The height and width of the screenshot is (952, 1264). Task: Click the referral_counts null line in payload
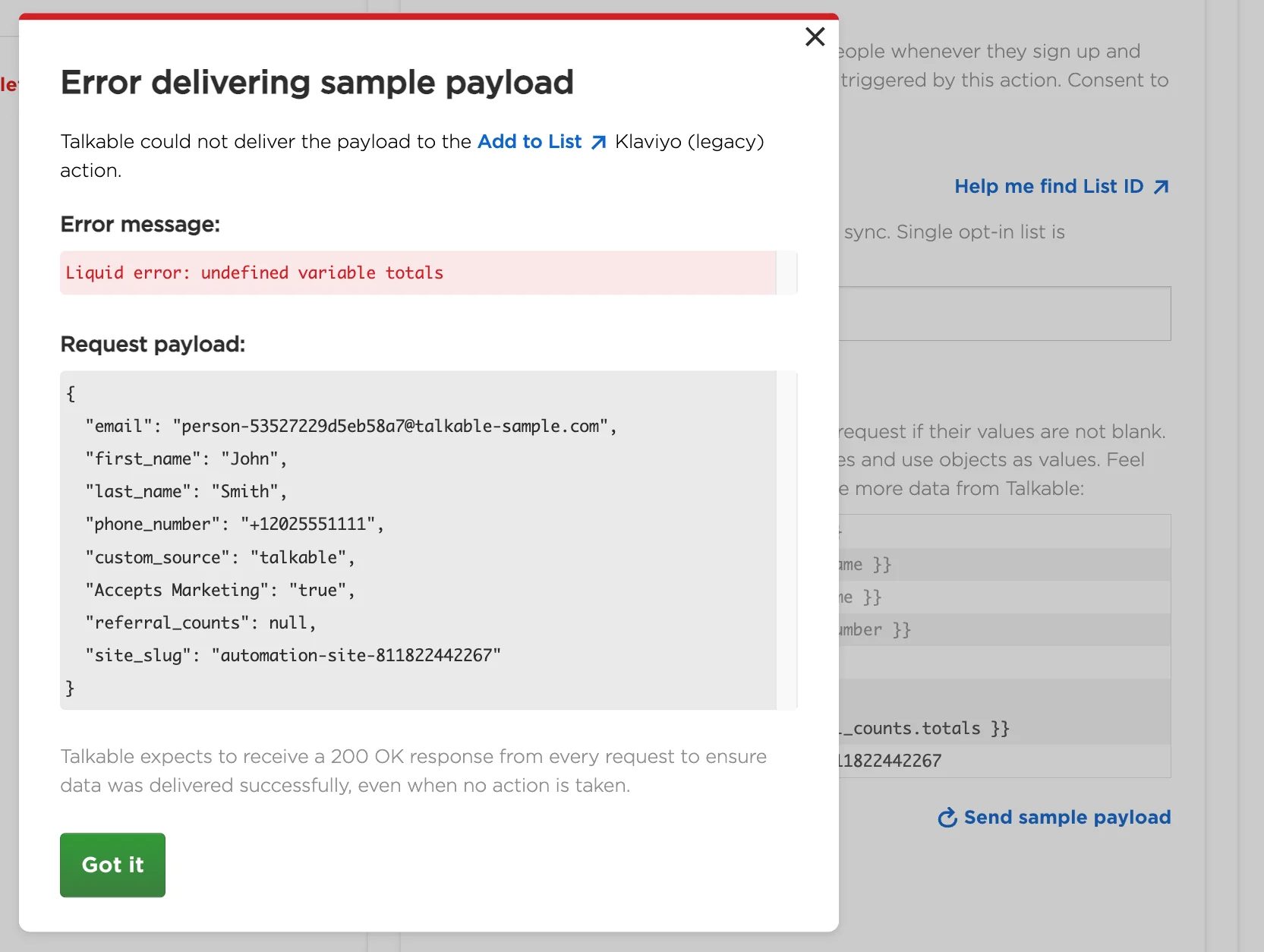200,623
